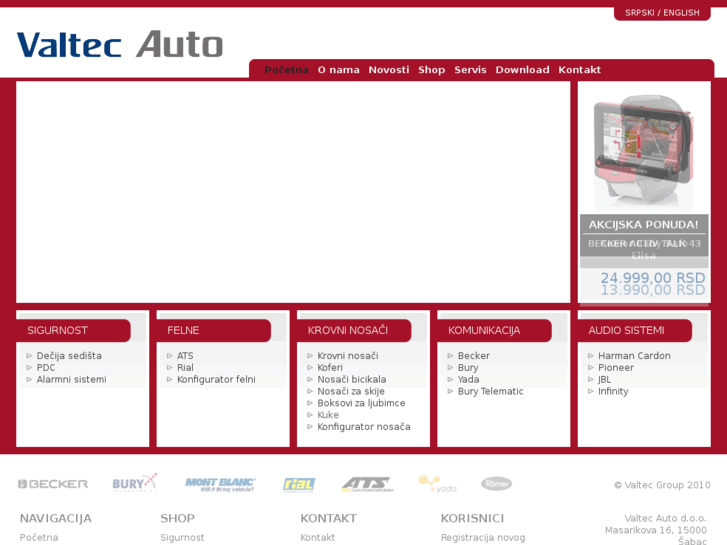Open Krovni nosači list link
Viewport: 727px width, 545px height.
348,356
